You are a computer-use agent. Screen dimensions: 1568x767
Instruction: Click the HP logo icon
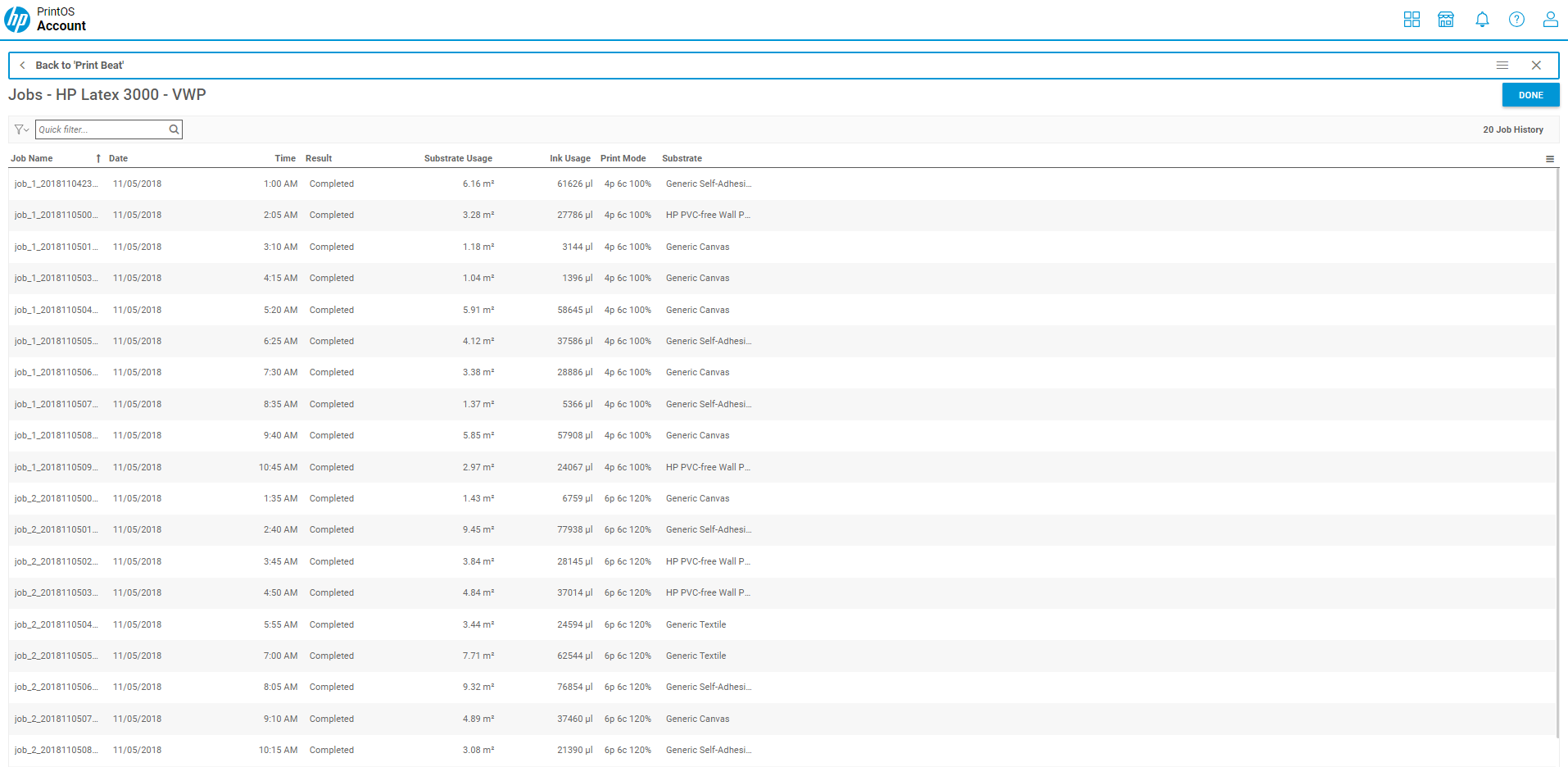click(x=17, y=19)
